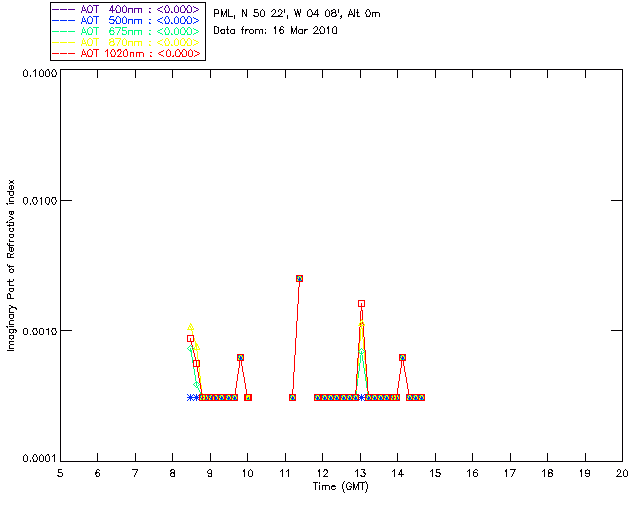This screenshot has height=512, width=640.
Task: Click the 0.0001 y-axis tick label
Action: pos(39,459)
